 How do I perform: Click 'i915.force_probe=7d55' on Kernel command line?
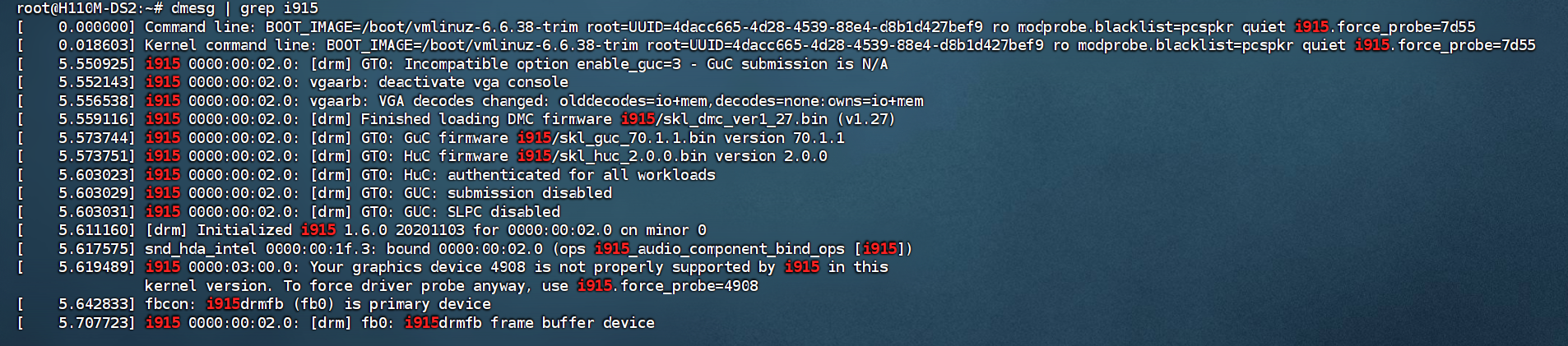point(1445,45)
